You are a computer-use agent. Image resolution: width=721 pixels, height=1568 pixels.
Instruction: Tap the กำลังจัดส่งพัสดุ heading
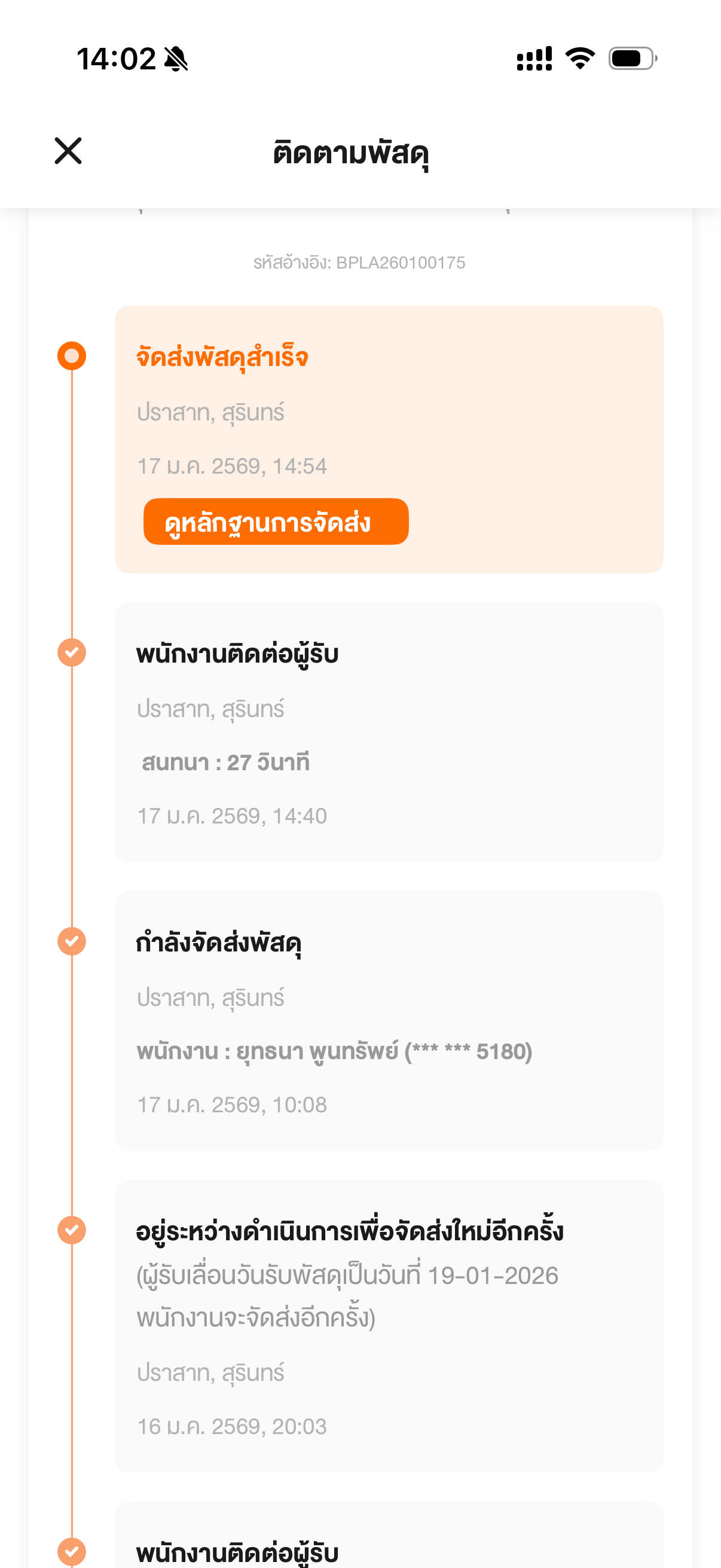pyautogui.click(x=218, y=944)
